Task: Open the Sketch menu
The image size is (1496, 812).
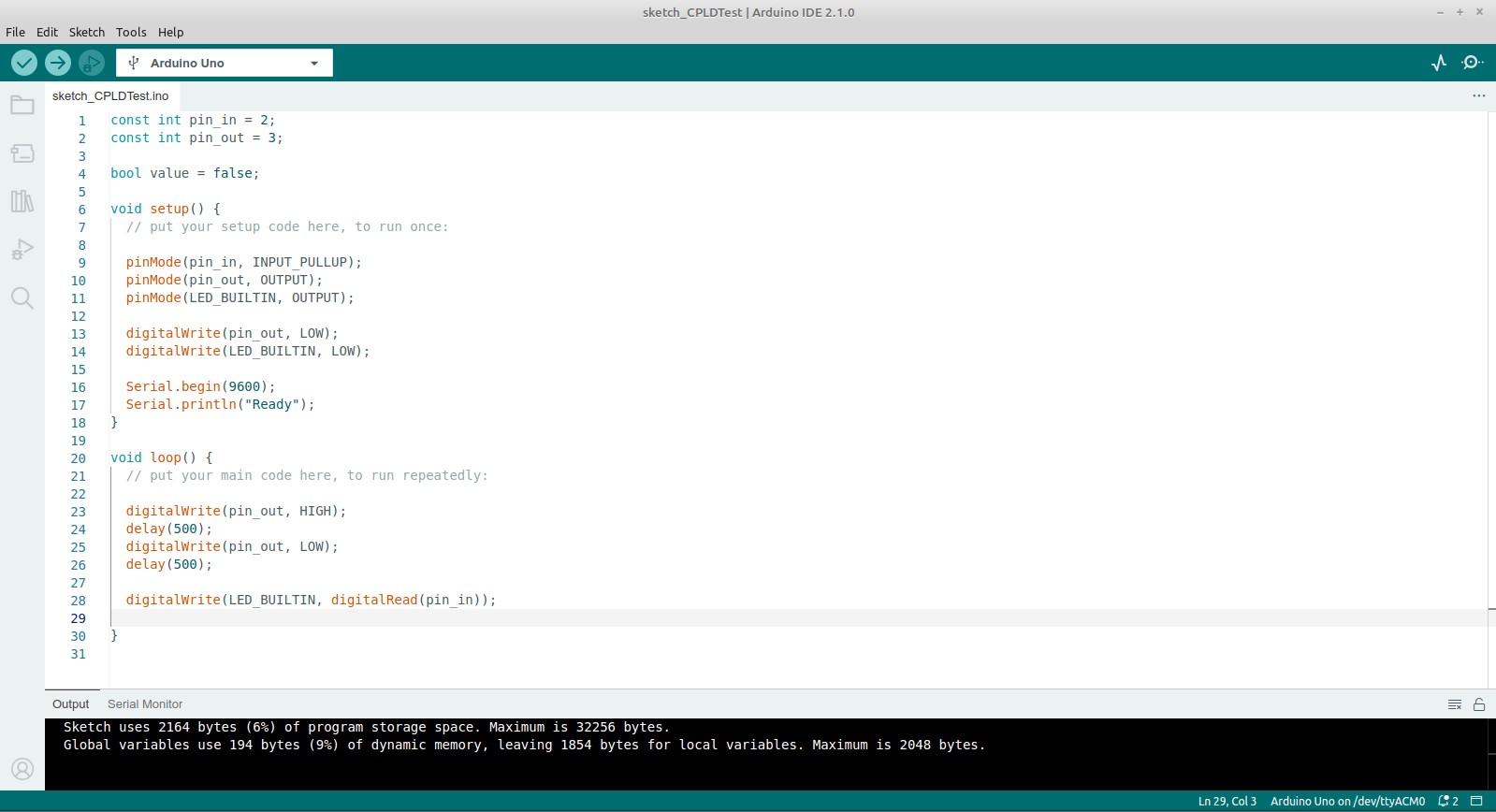Action: [87, 32]
